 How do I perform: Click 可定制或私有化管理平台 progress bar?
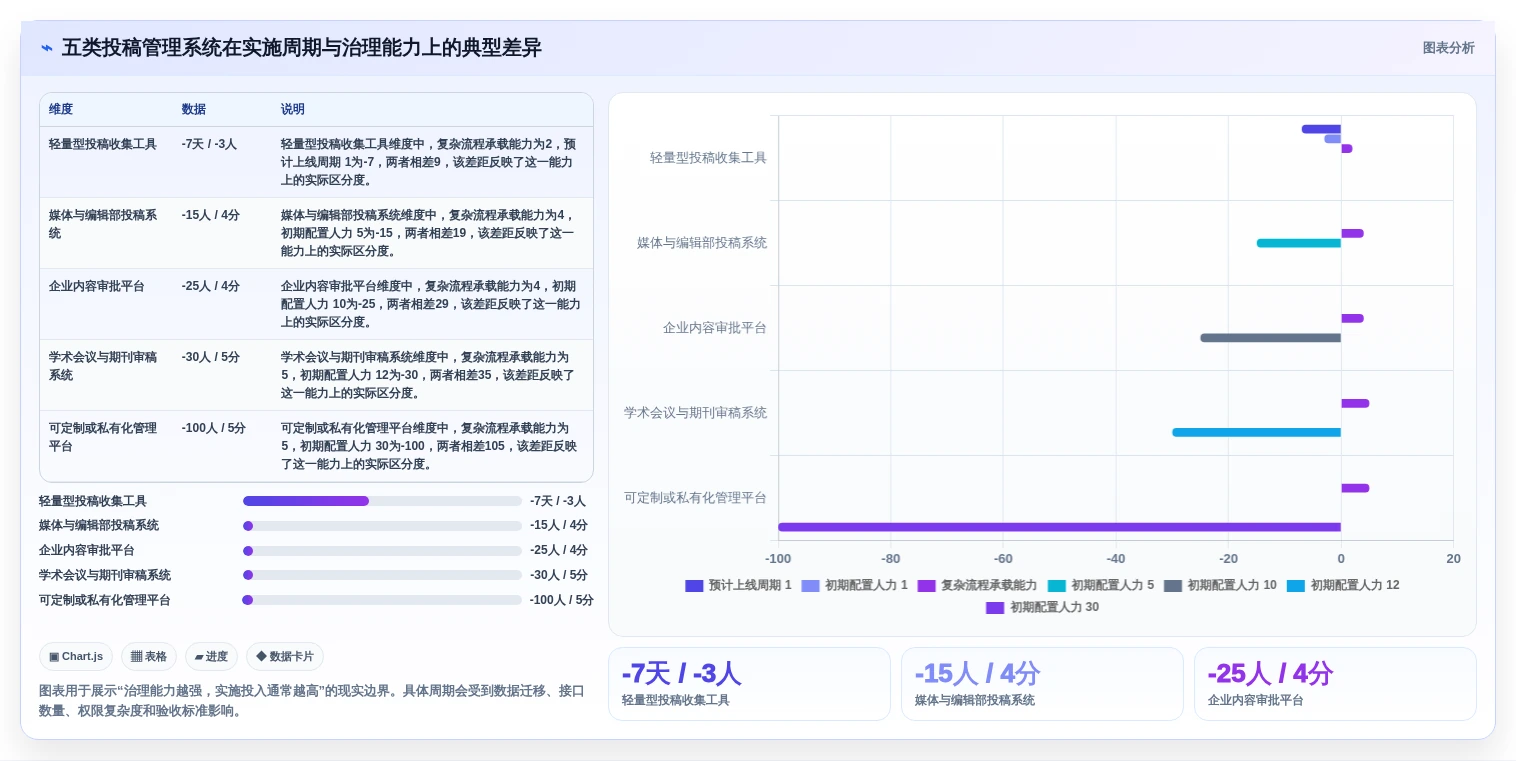(382, 600)
